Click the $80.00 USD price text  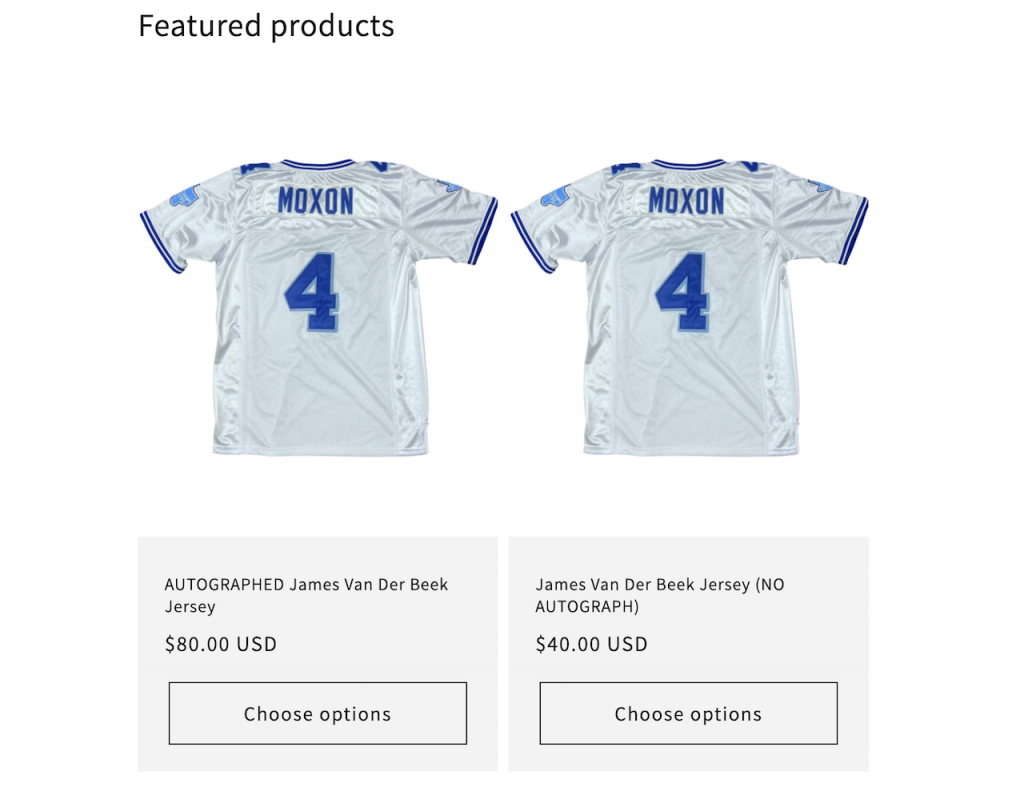coord(219,644)
